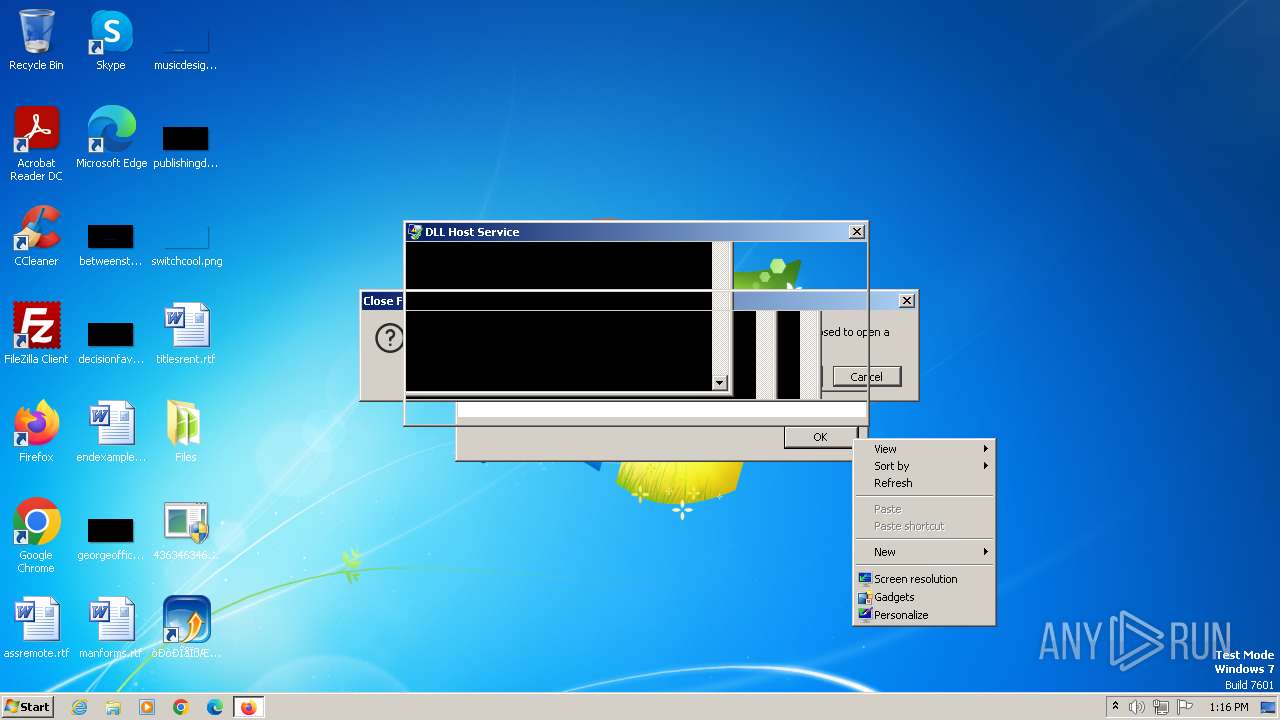Switch to Firefox taskbar button
The width and height of the screenshot is (1280, 720).
(249, 707)
